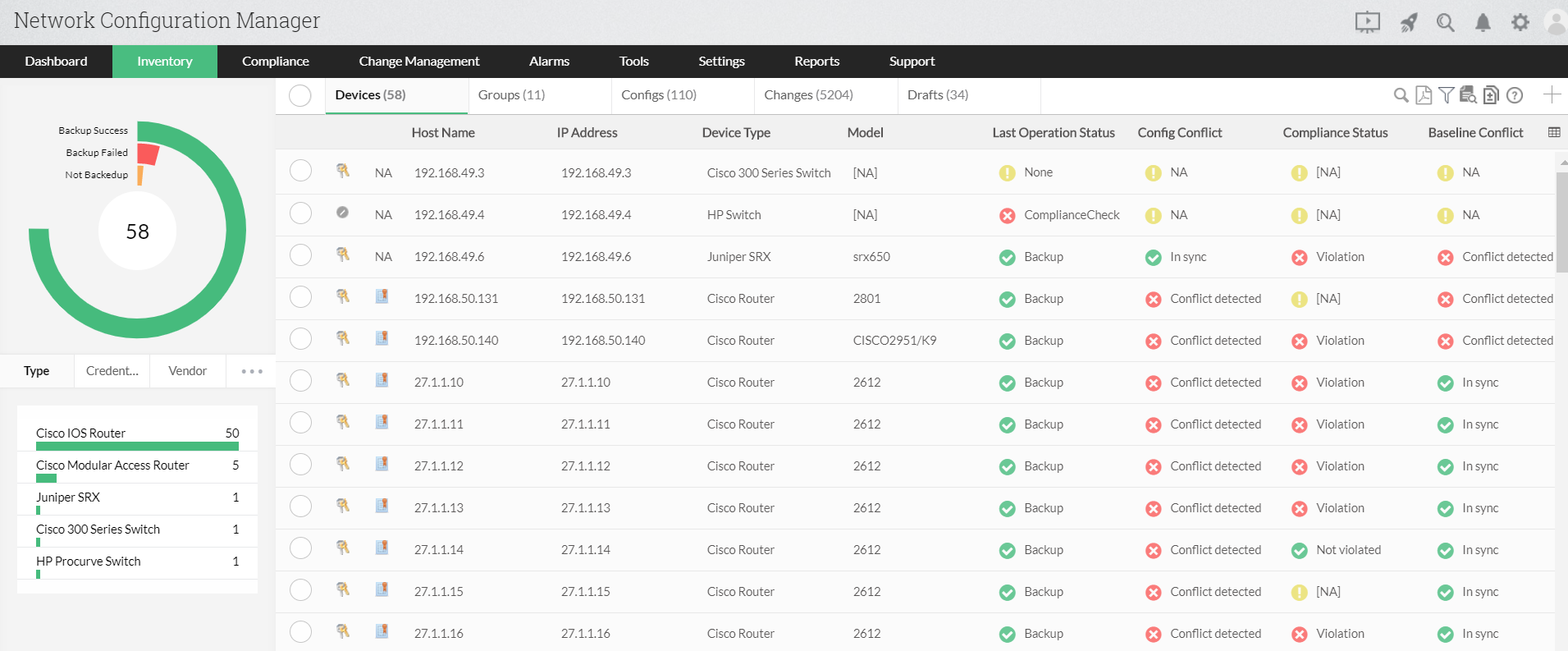Switch to the Changes (5204) tab
This screenshot has width=1568, height=651.
[x=808, y=95]
